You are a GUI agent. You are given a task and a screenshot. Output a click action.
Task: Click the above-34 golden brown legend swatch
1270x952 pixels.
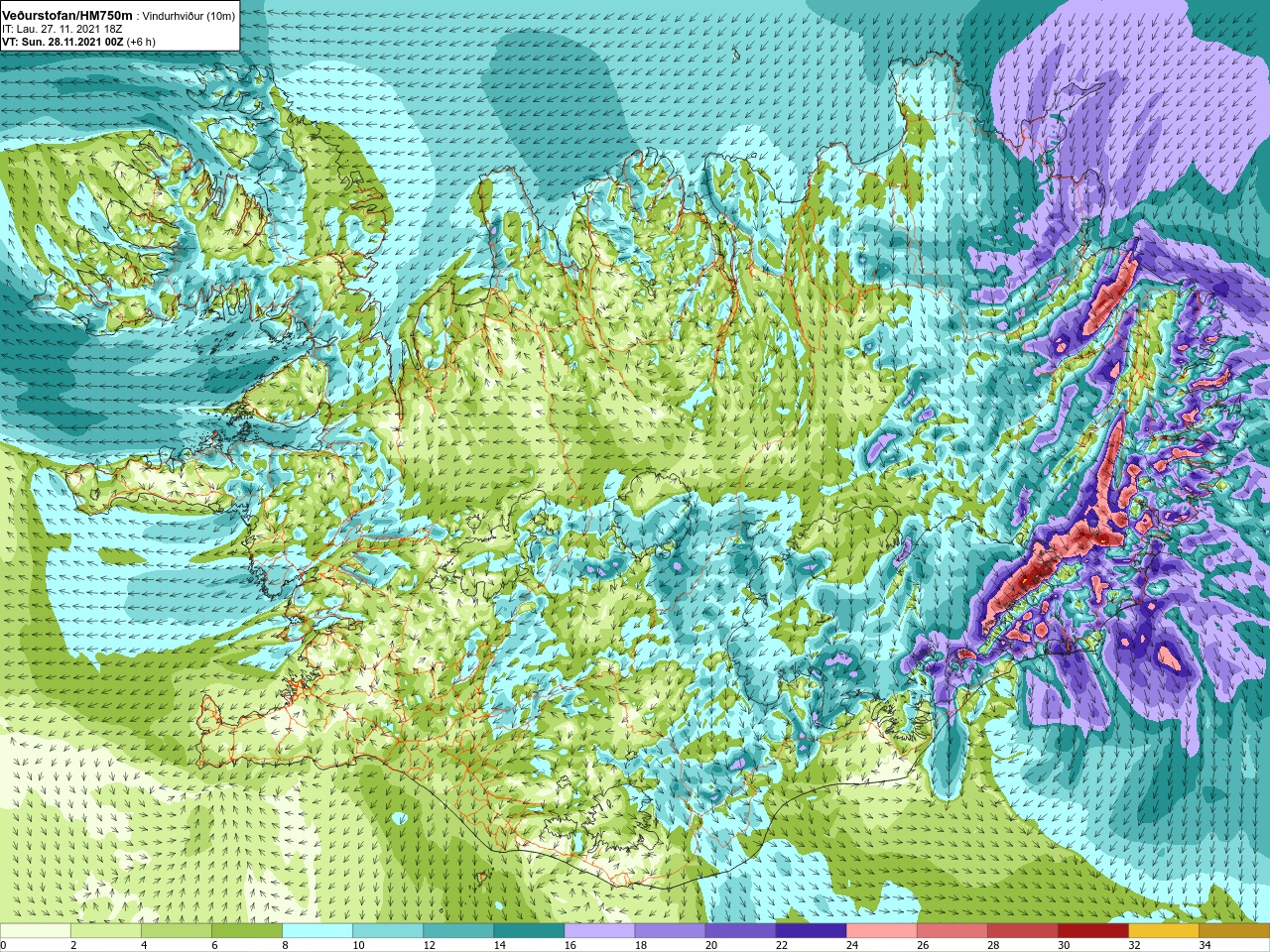click(x=1233, y=931)
